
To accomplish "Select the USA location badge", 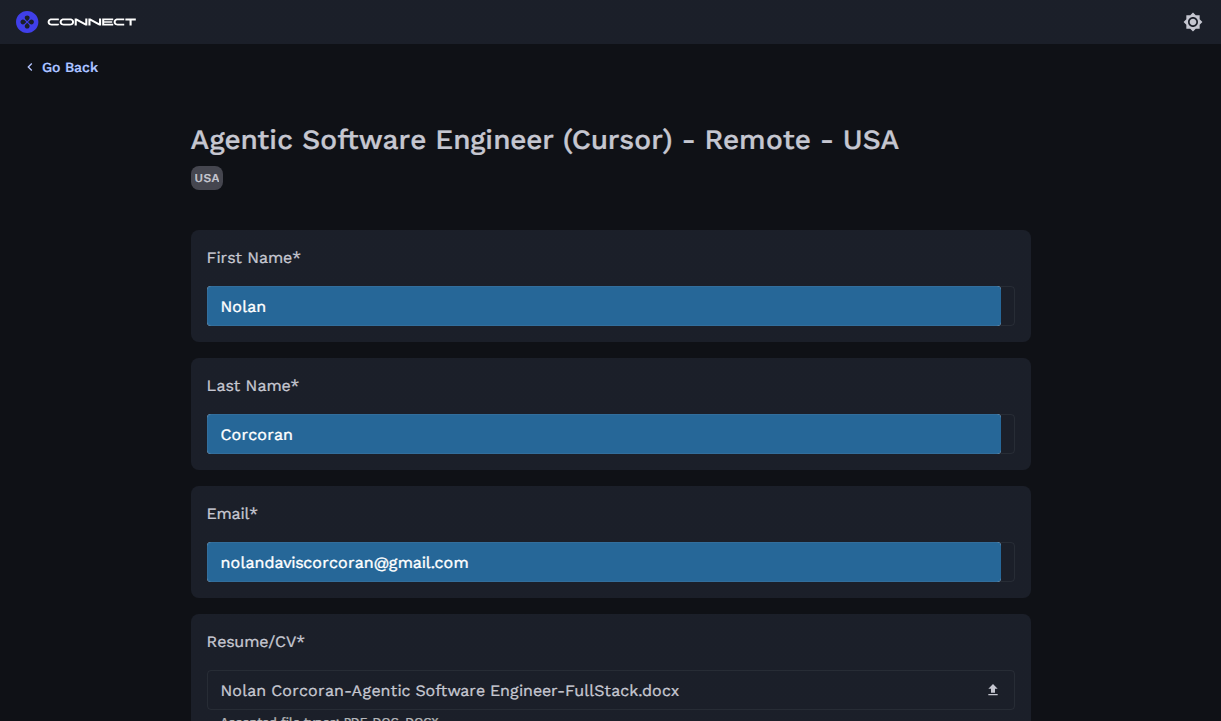I will pos(207,178).
